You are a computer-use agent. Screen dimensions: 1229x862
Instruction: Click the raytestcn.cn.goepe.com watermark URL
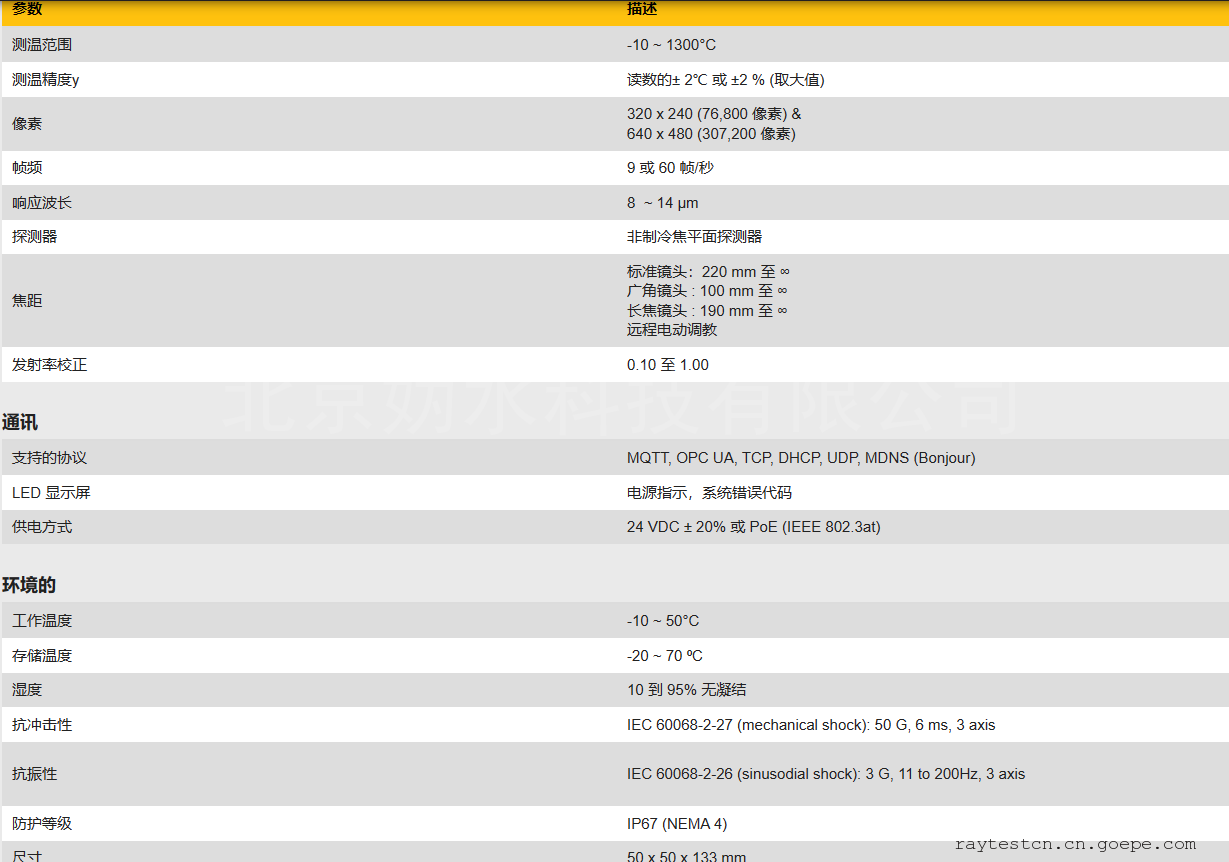(x=1075, y=844)
